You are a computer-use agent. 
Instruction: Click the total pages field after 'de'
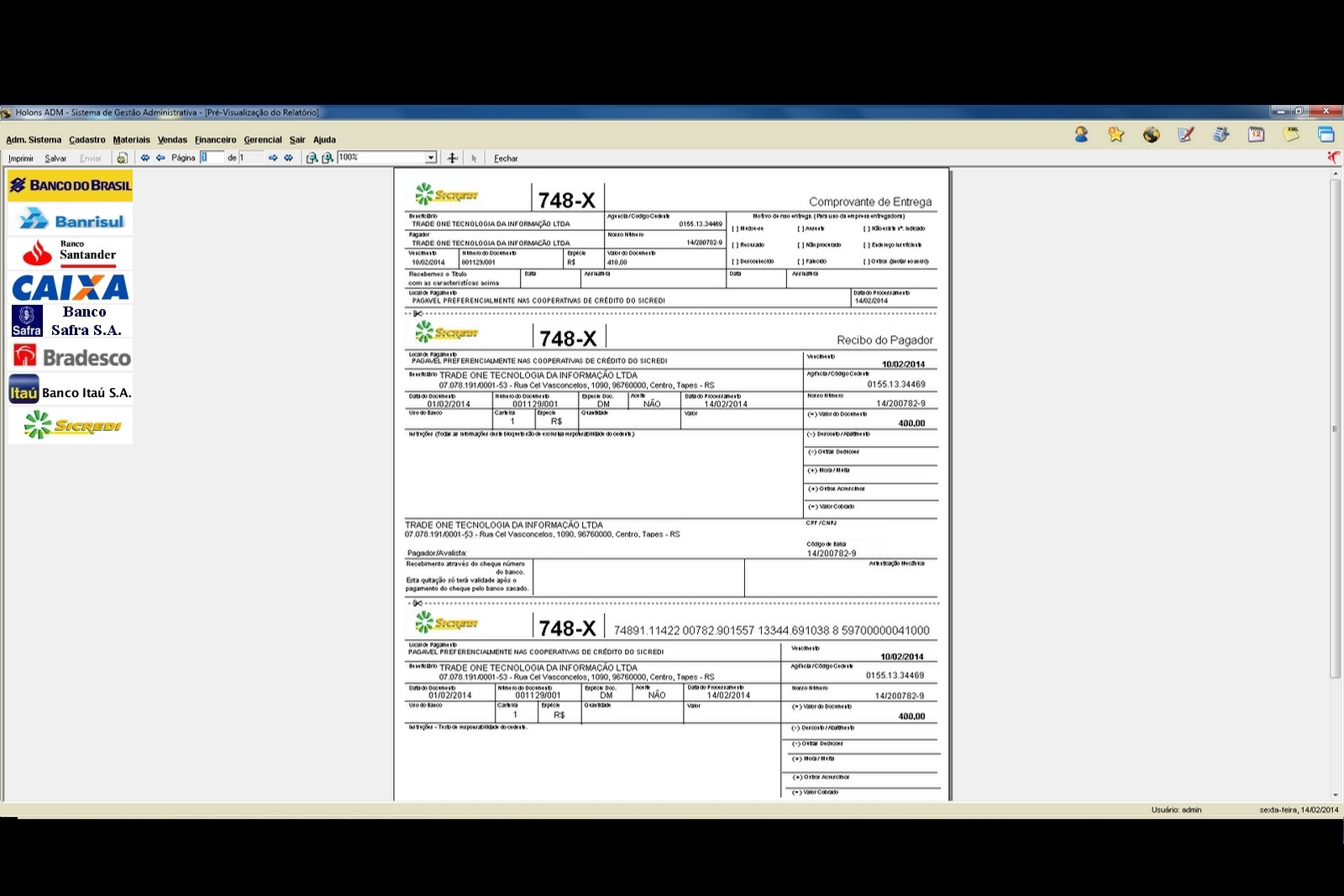[x=251, y=158]
